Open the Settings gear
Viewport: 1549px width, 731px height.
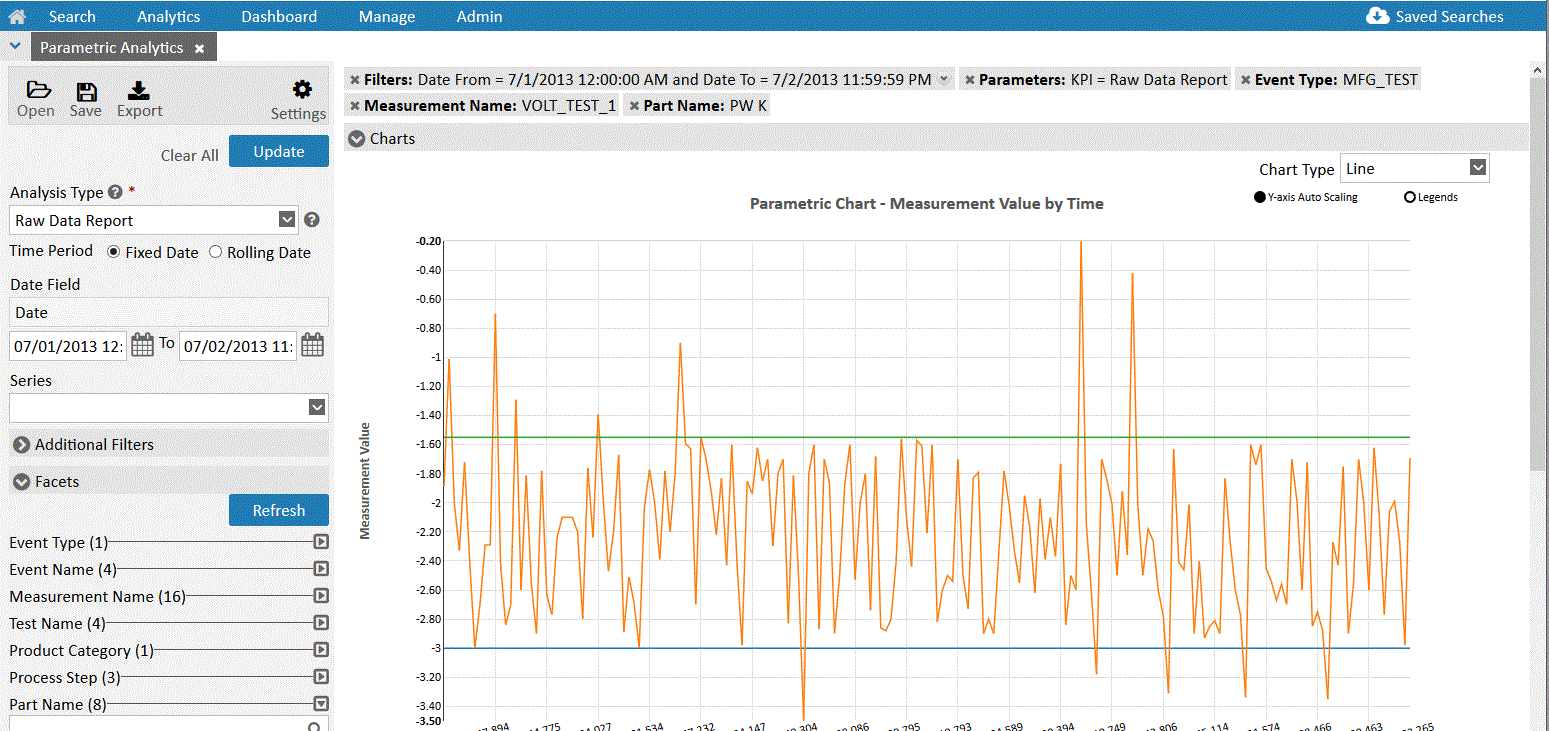(x=301, y=89)
